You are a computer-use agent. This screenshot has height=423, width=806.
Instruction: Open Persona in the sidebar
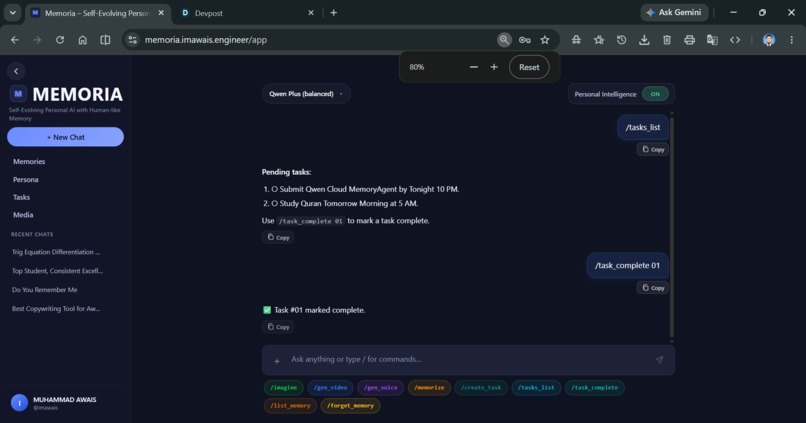pyautogui.click(x=26, y=179)
